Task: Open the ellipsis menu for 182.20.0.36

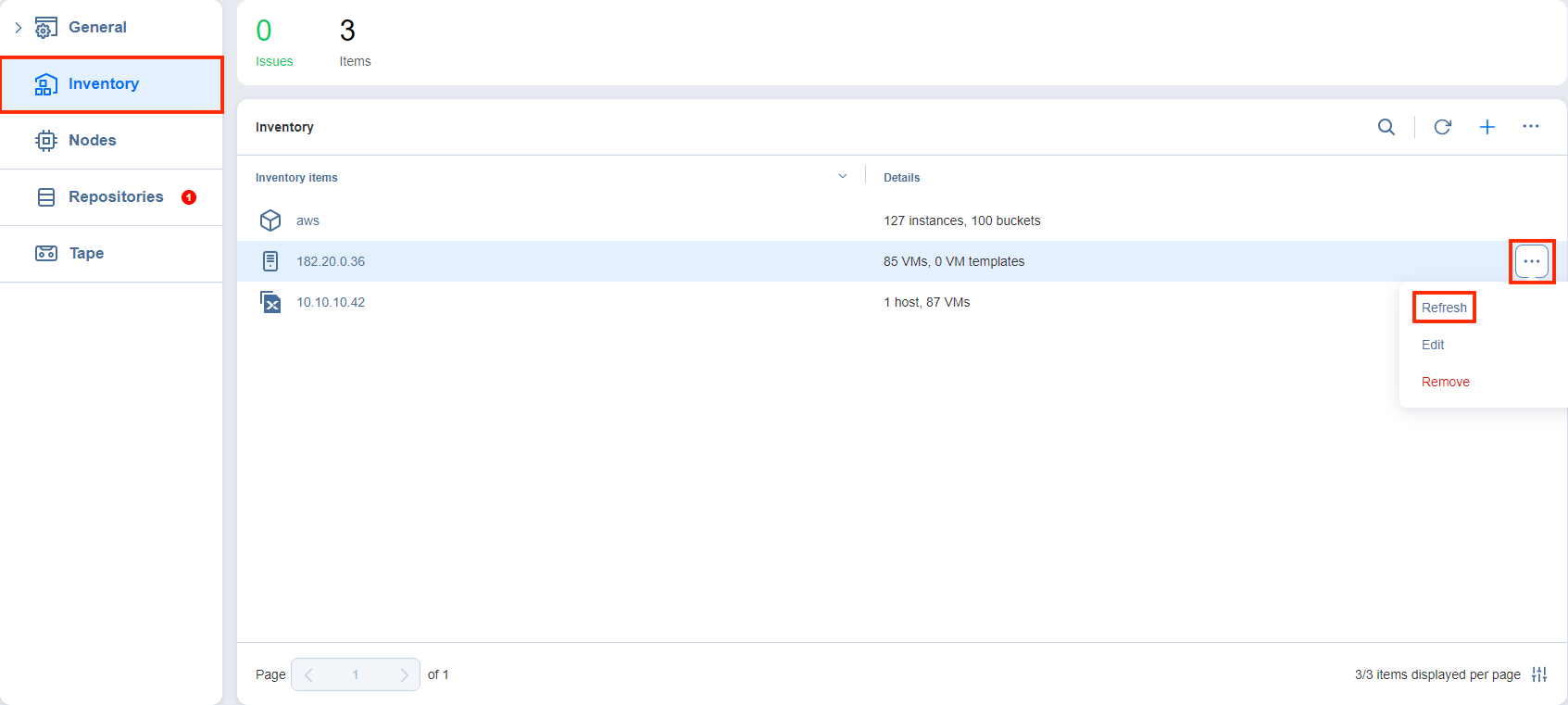Action: click(1532, 261)
